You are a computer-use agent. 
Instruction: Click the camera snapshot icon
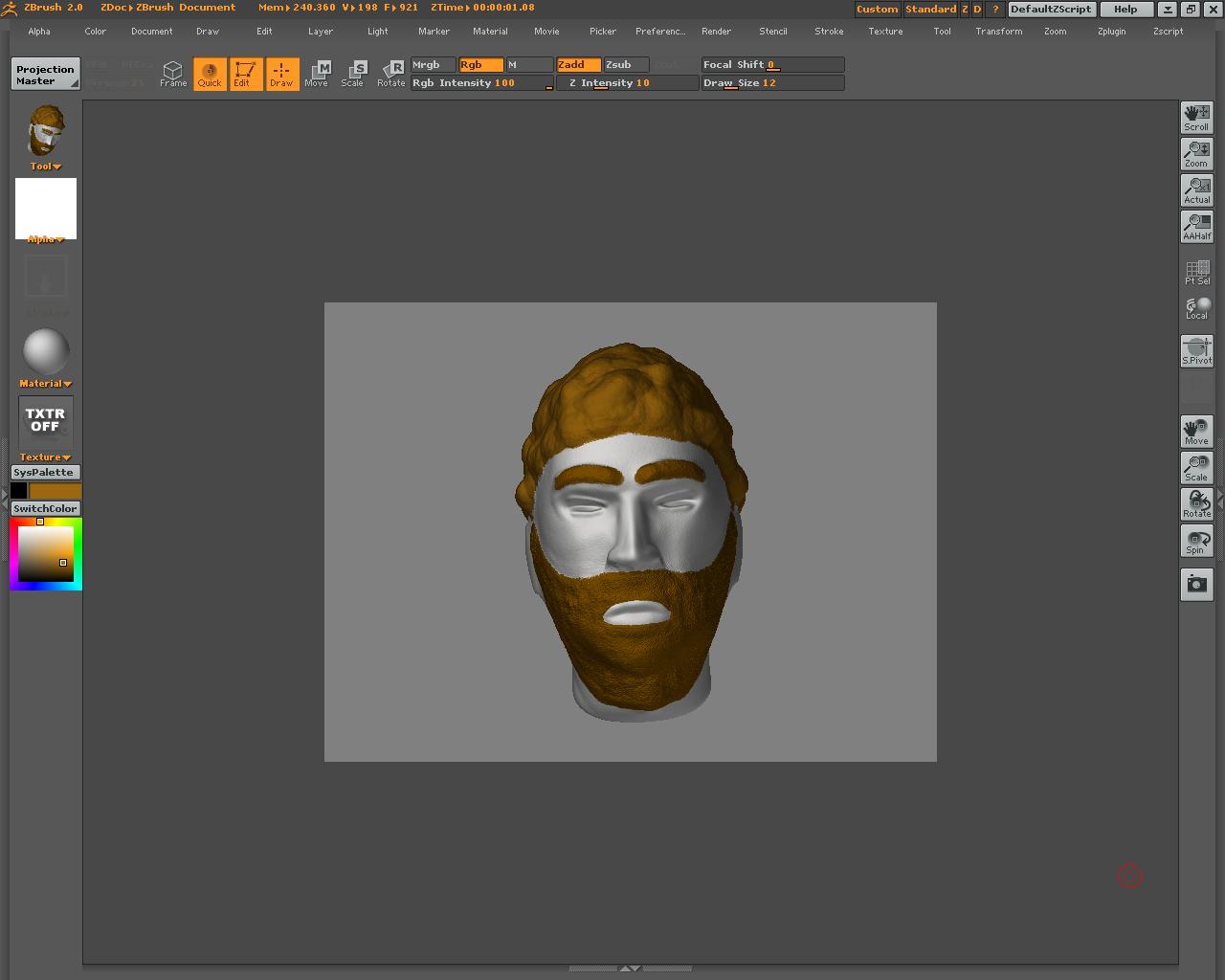tap(1196, 584)
